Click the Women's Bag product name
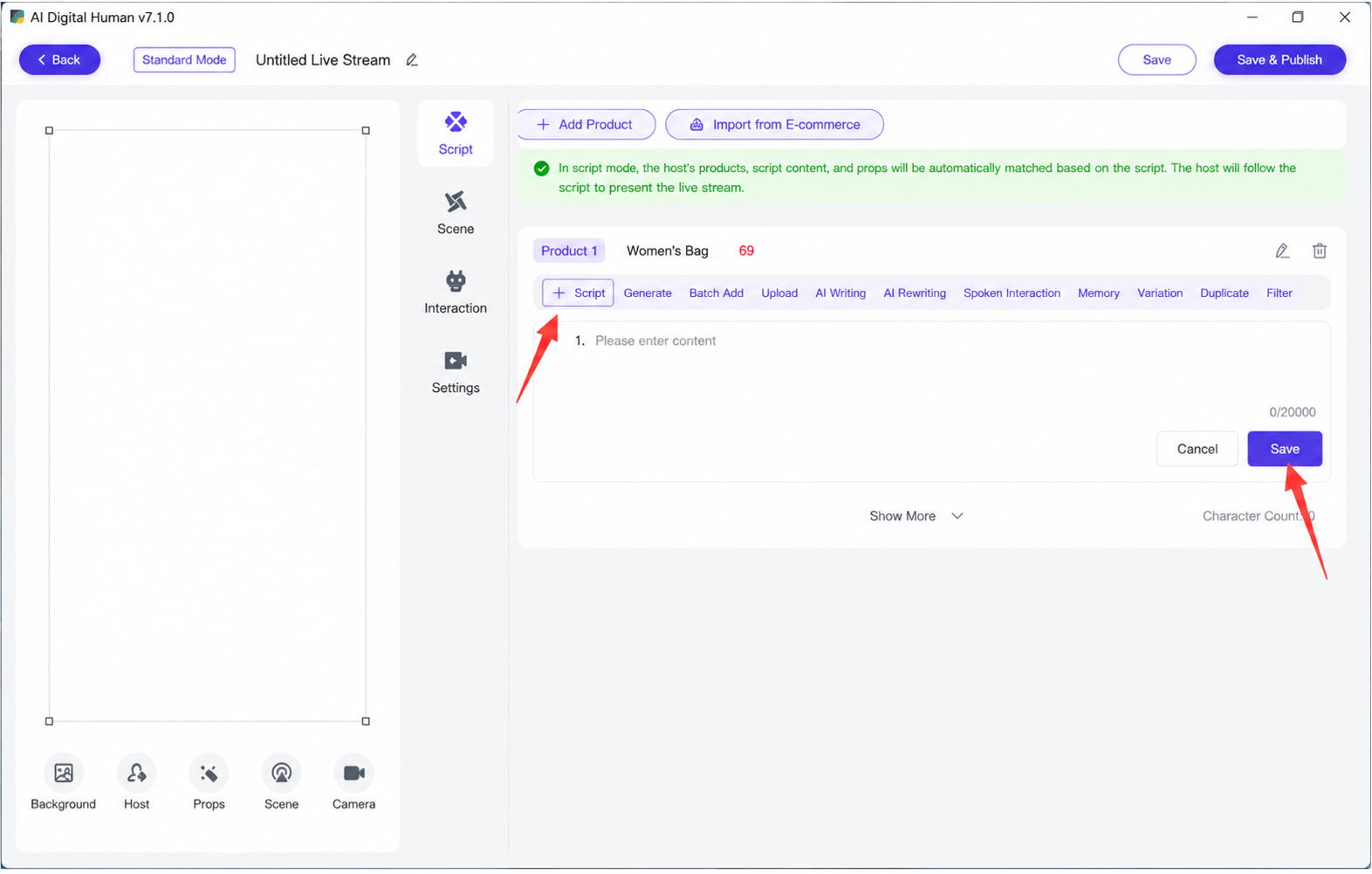 pyautogui.click(x=668, y=251)
